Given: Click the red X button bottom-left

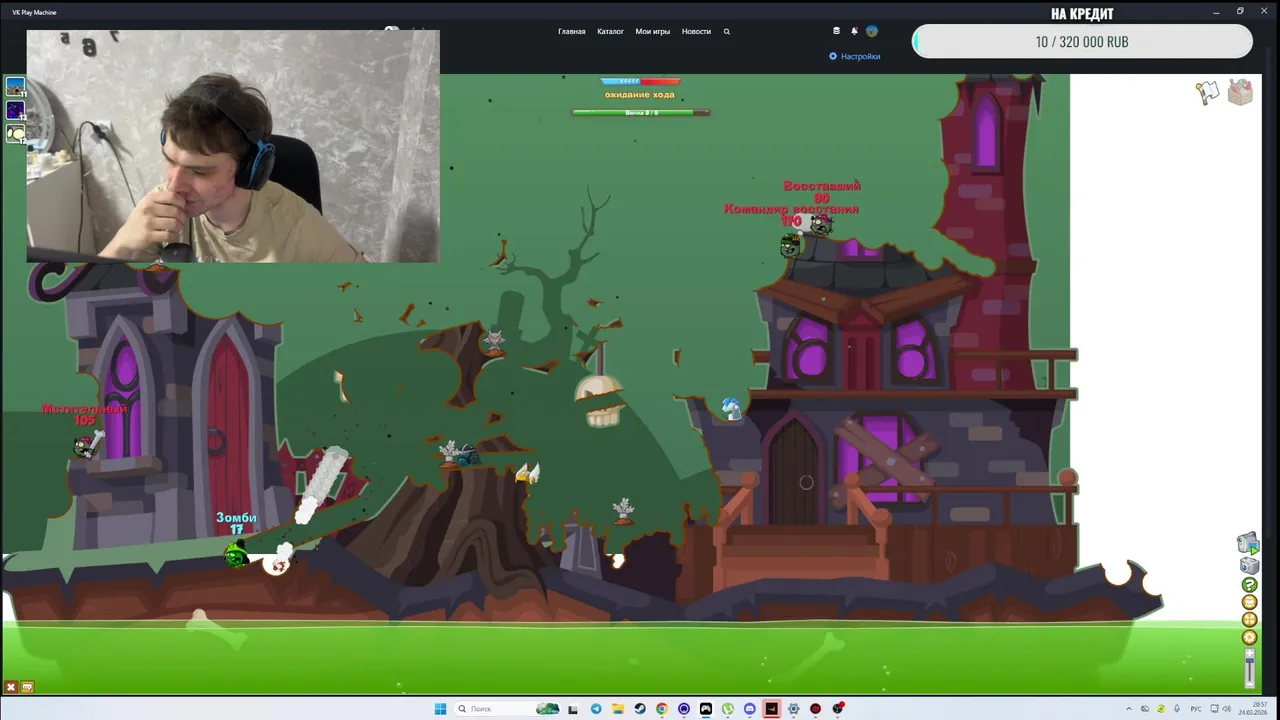Looking at the screenshot, I should pos(11,687).
